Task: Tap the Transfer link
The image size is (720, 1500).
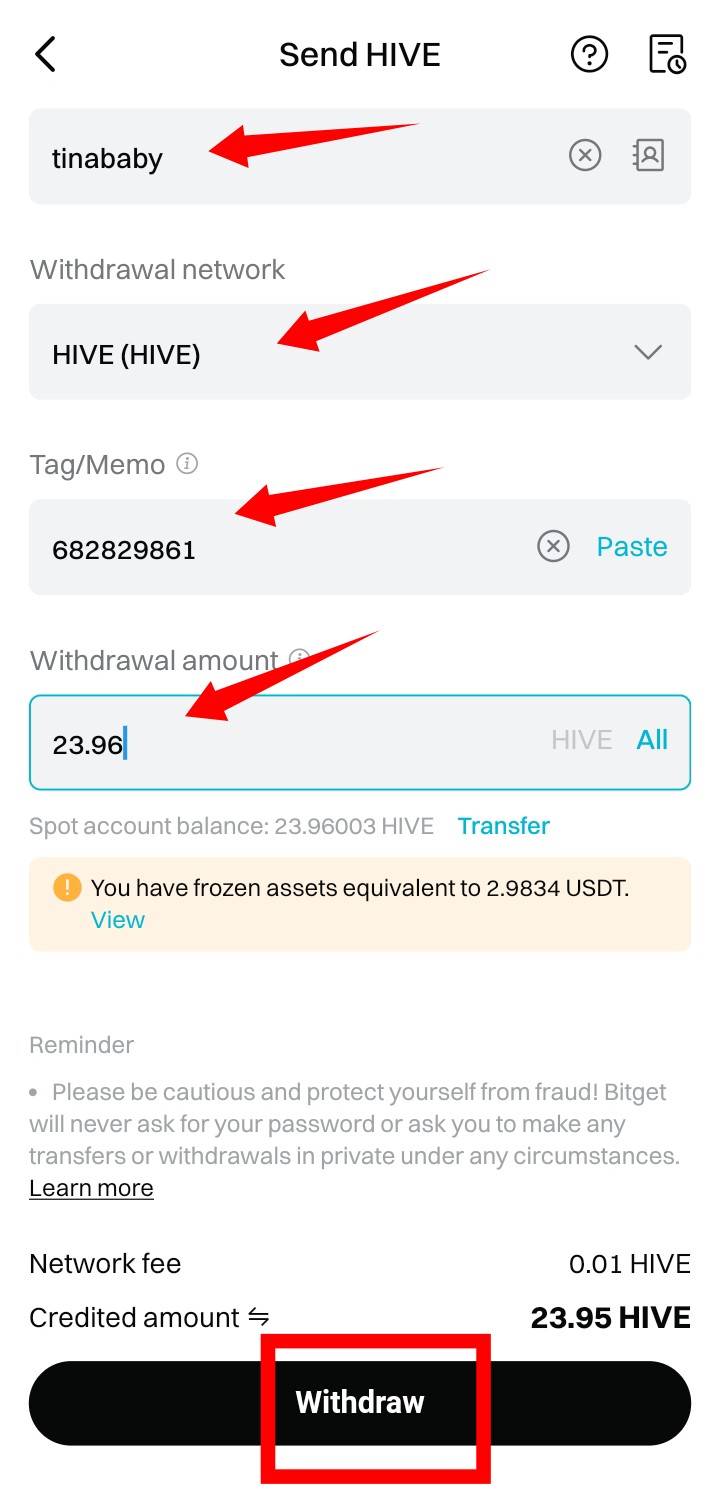Action: [504, 826]
